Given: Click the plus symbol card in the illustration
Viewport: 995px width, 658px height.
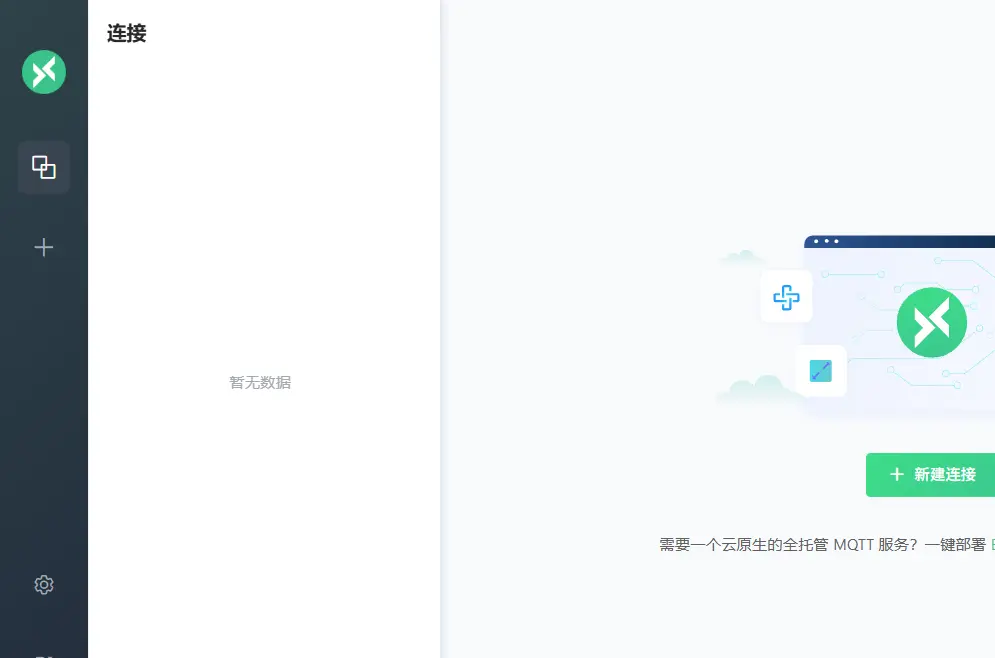Looking at the screenshot, I should [786, 297].
